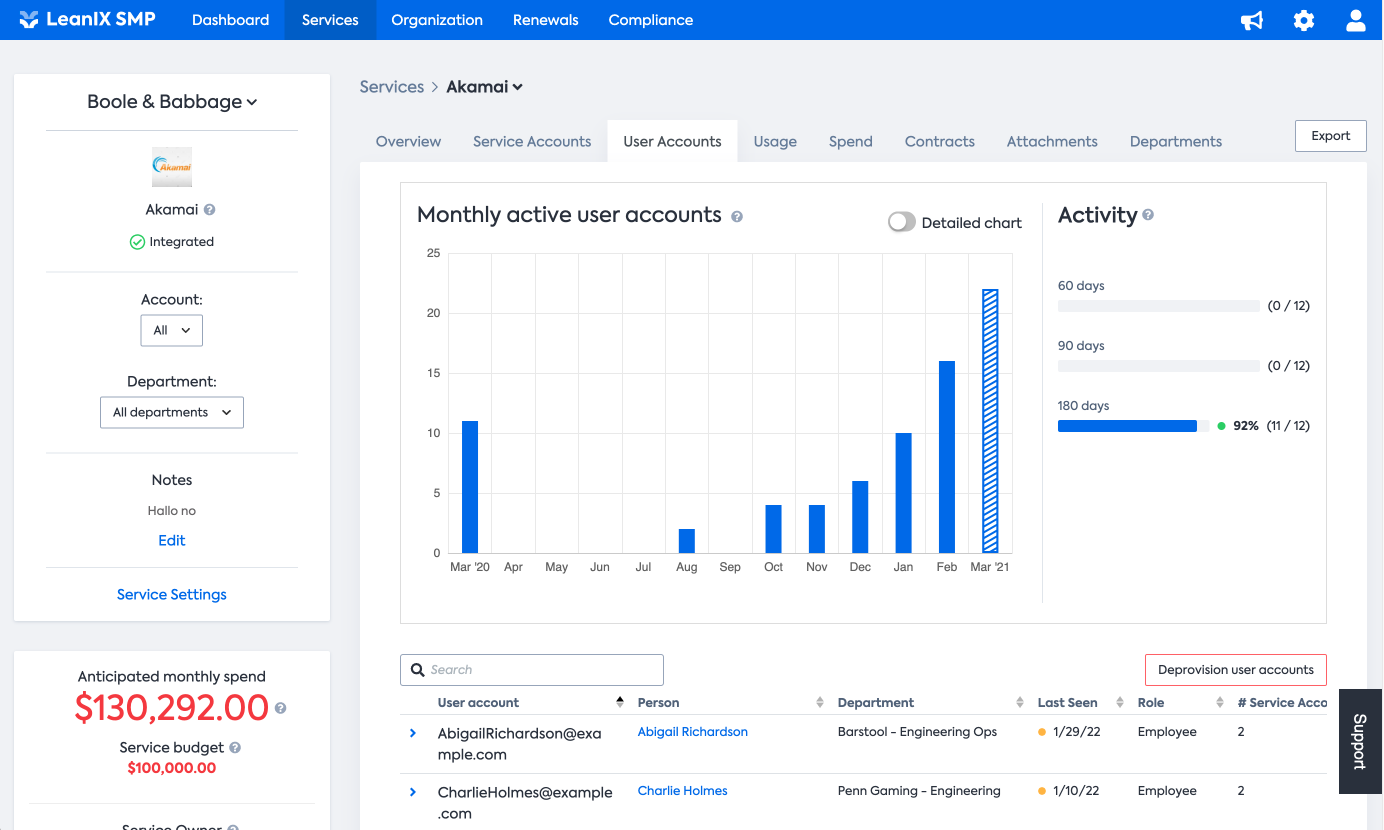
Task: Switch to the Spend tab
Action: (851, 141)
